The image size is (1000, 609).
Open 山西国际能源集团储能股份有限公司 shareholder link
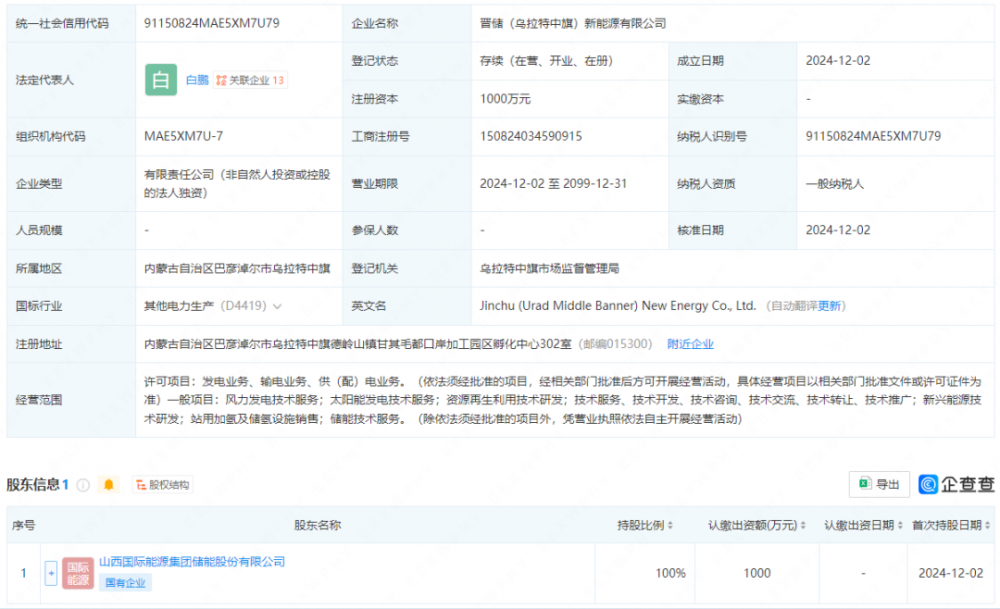192,562
